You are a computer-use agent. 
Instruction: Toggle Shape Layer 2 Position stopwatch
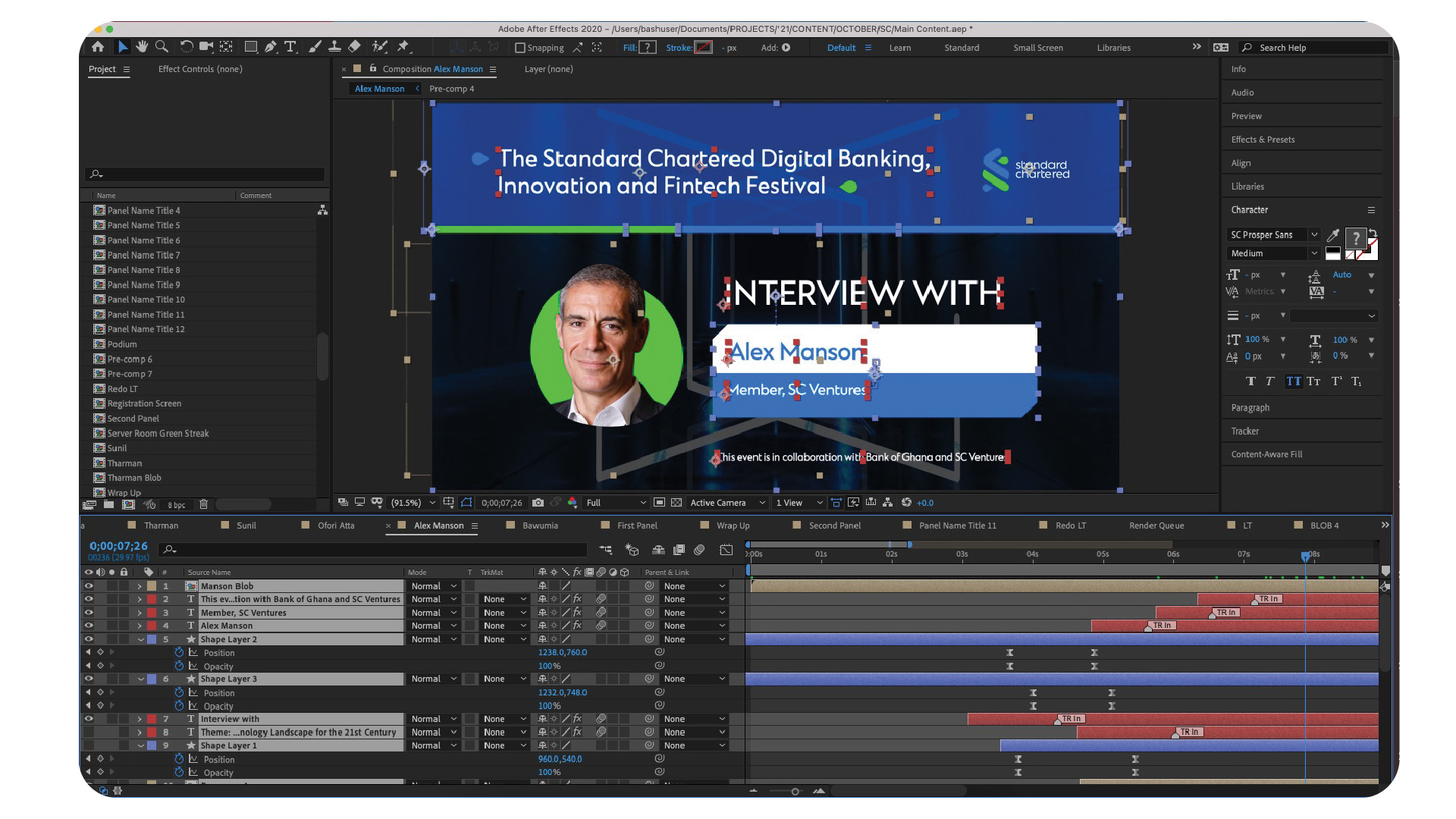(x=179, y=652)
